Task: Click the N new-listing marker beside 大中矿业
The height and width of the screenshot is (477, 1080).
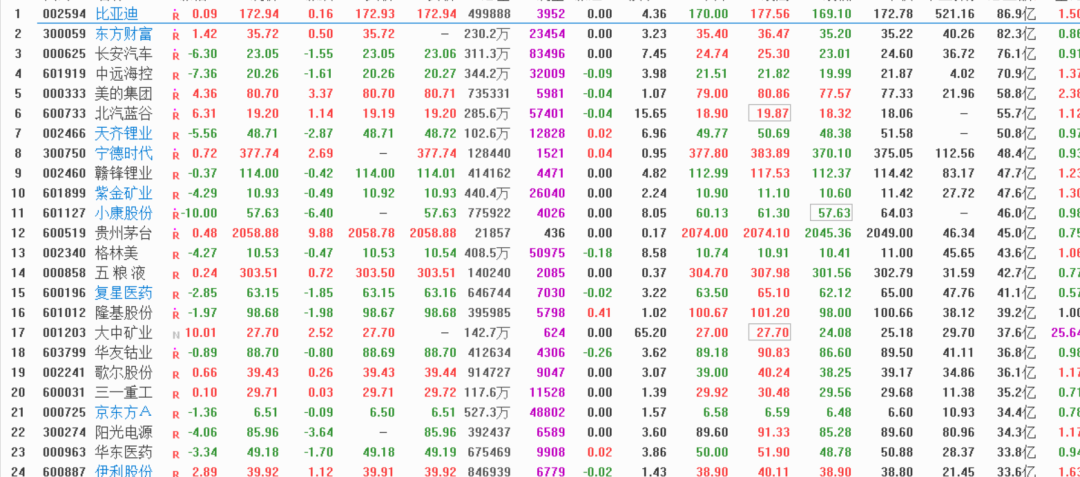Action: point(176,334)
